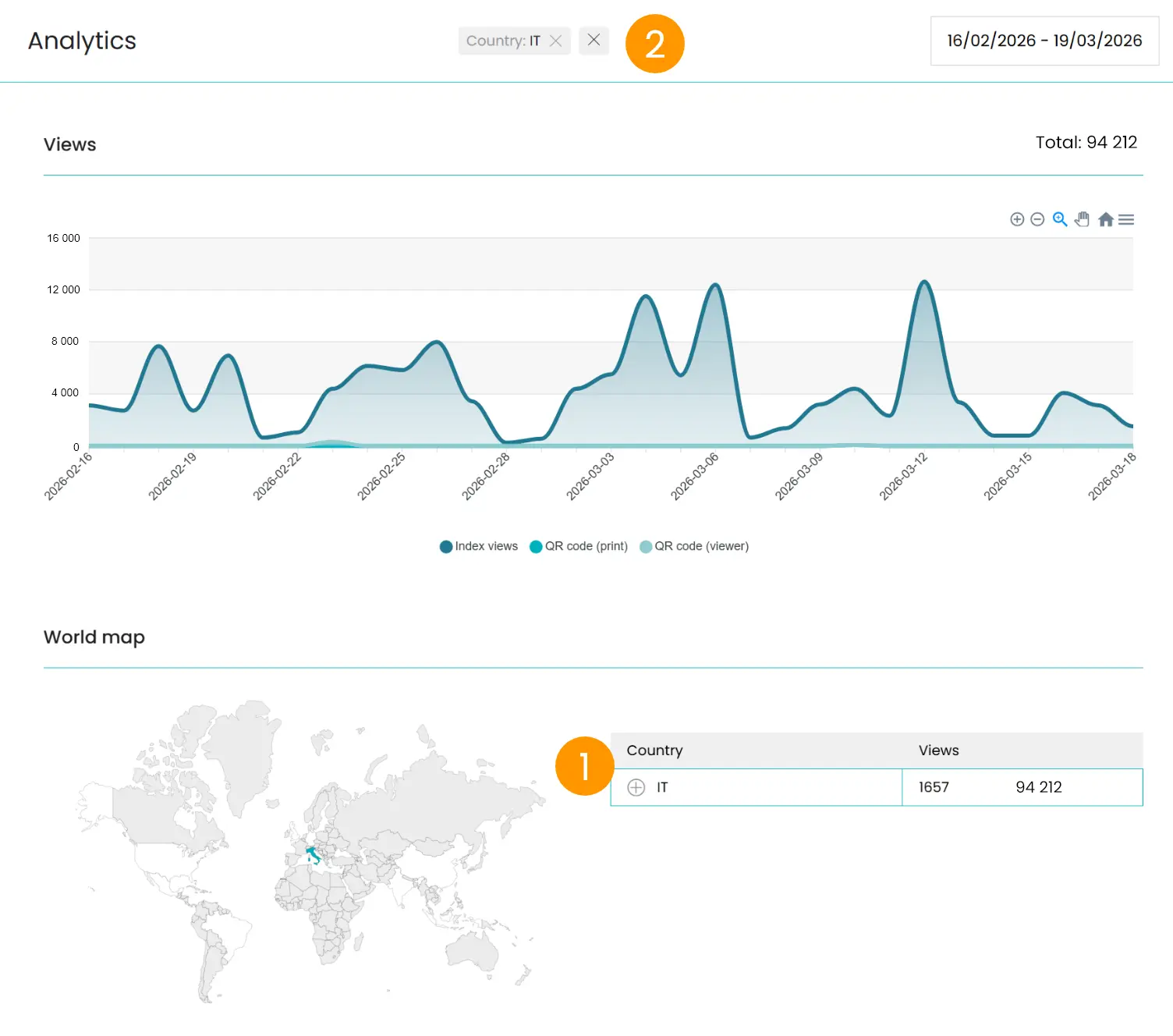Screen dimensions: 1173x1036
Task: Expand the IT row with the plus icon
Action: [636, 787]
